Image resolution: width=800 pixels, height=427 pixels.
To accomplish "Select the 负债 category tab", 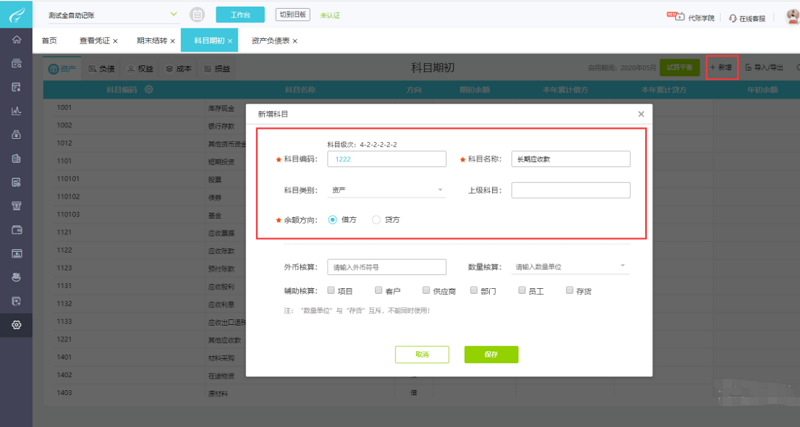I will point(102,68).
